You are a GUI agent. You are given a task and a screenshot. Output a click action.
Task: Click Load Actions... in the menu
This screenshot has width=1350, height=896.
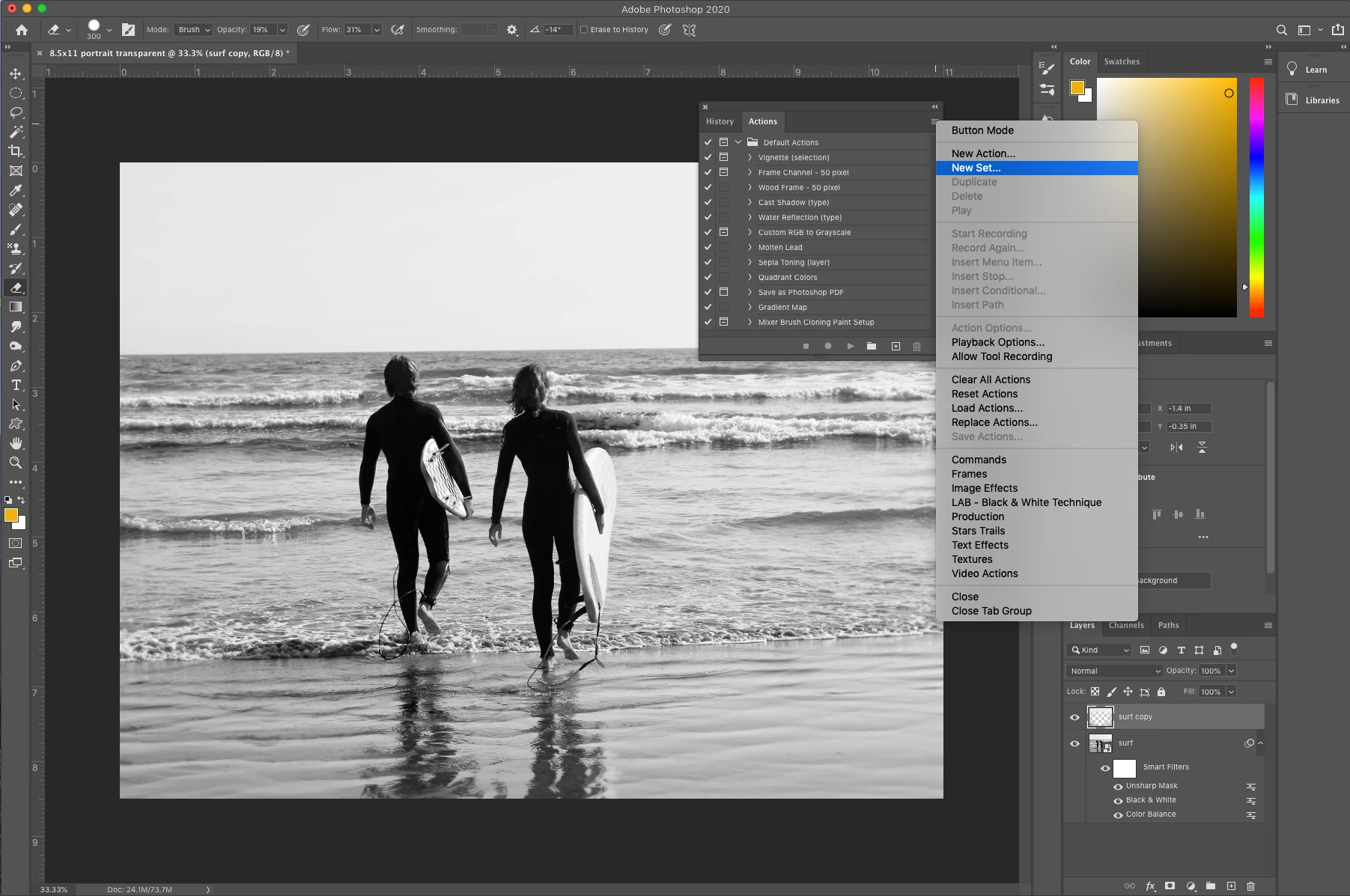(x=986, y=408)
